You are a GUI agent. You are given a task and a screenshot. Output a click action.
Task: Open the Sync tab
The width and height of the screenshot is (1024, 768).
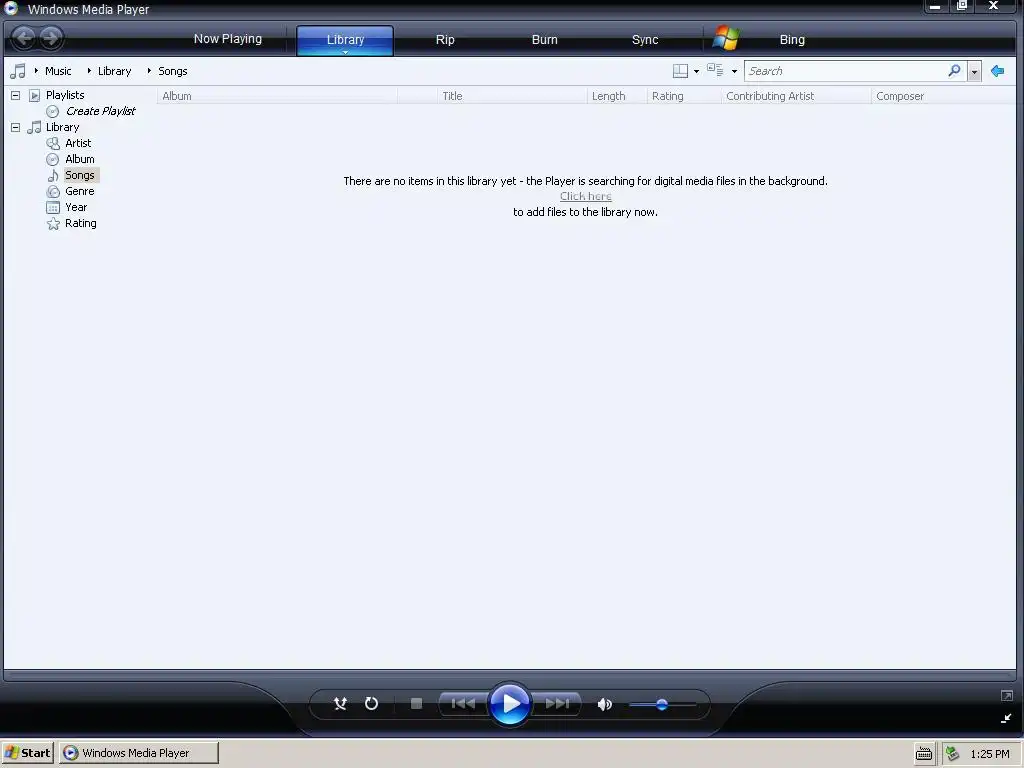point(645,39)
